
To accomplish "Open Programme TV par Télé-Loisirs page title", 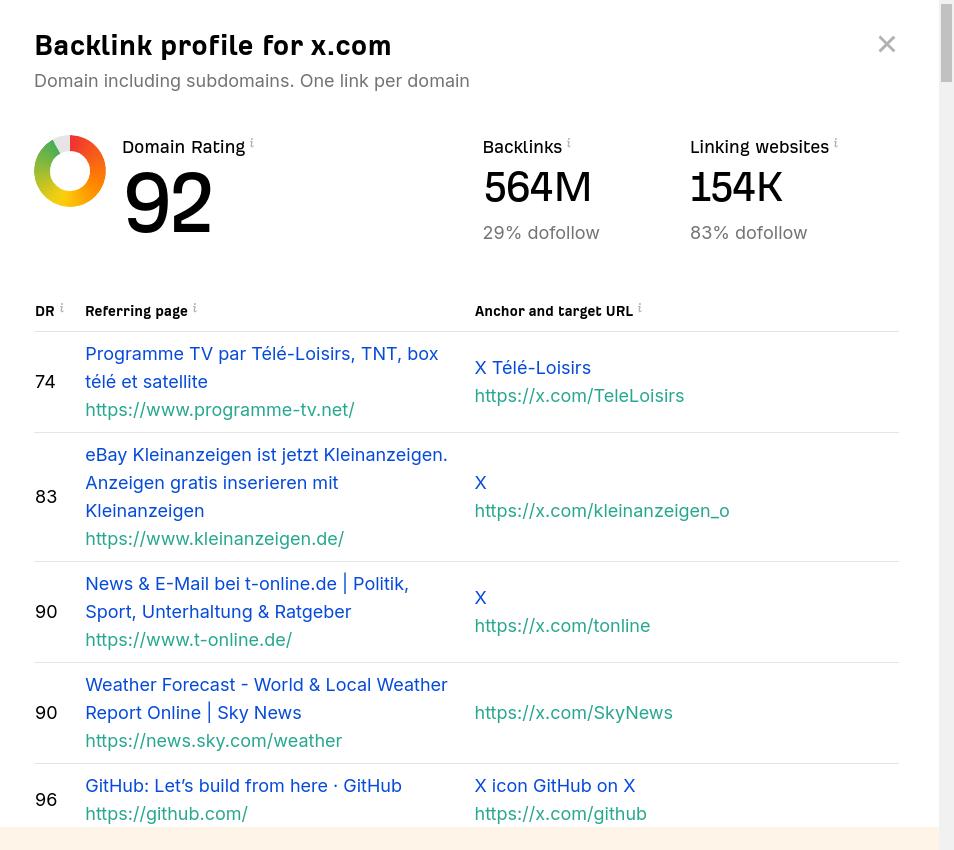I will tap(262, 368).
